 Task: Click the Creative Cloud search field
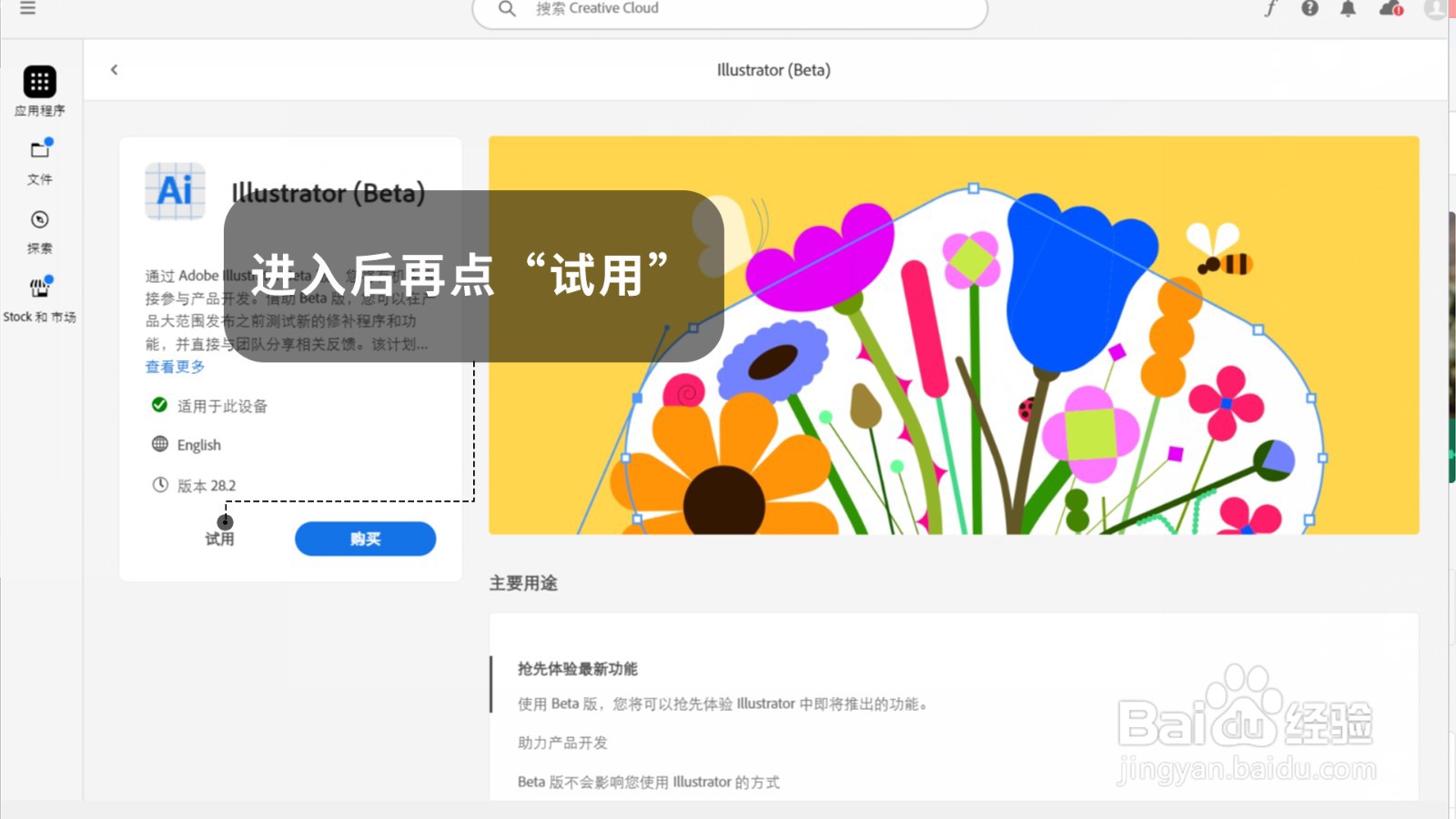click(x=730, y=10)
